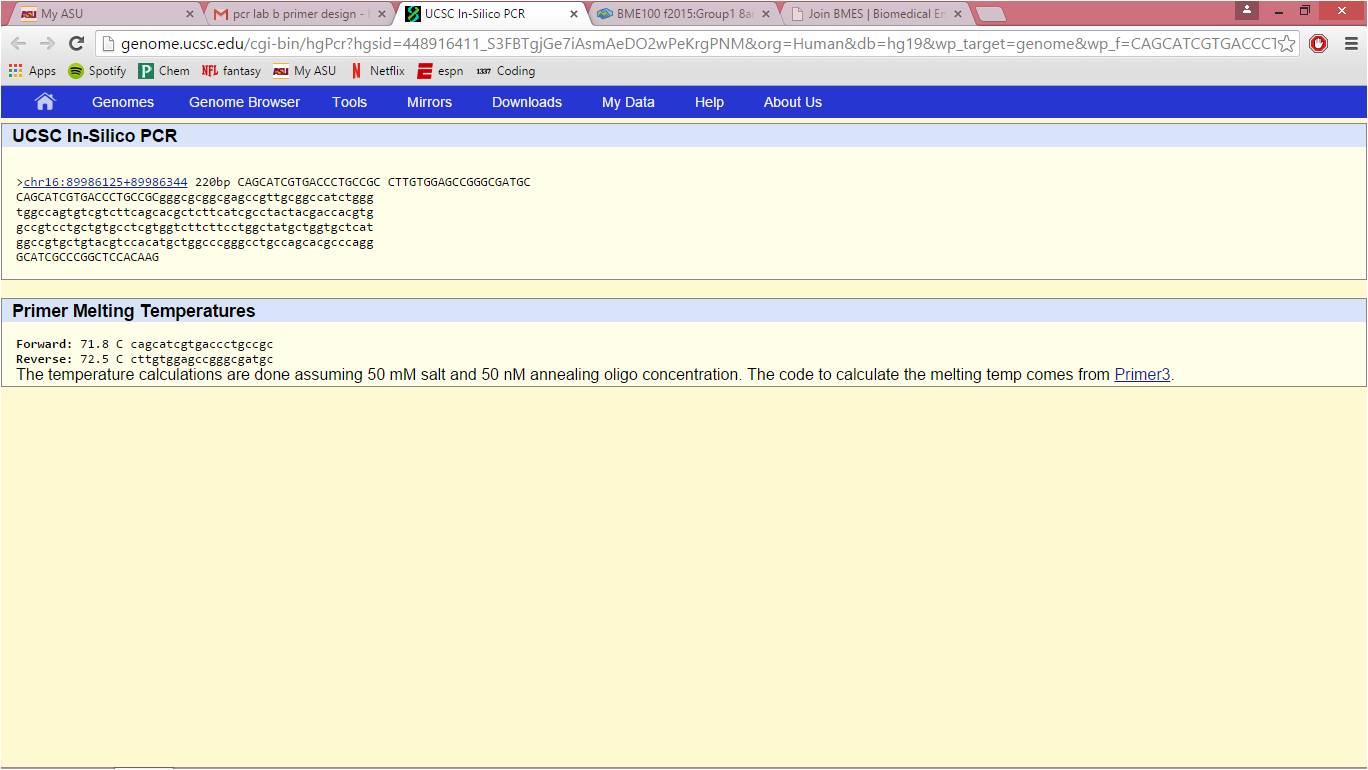Click the browser back arrow

point(19,43)
